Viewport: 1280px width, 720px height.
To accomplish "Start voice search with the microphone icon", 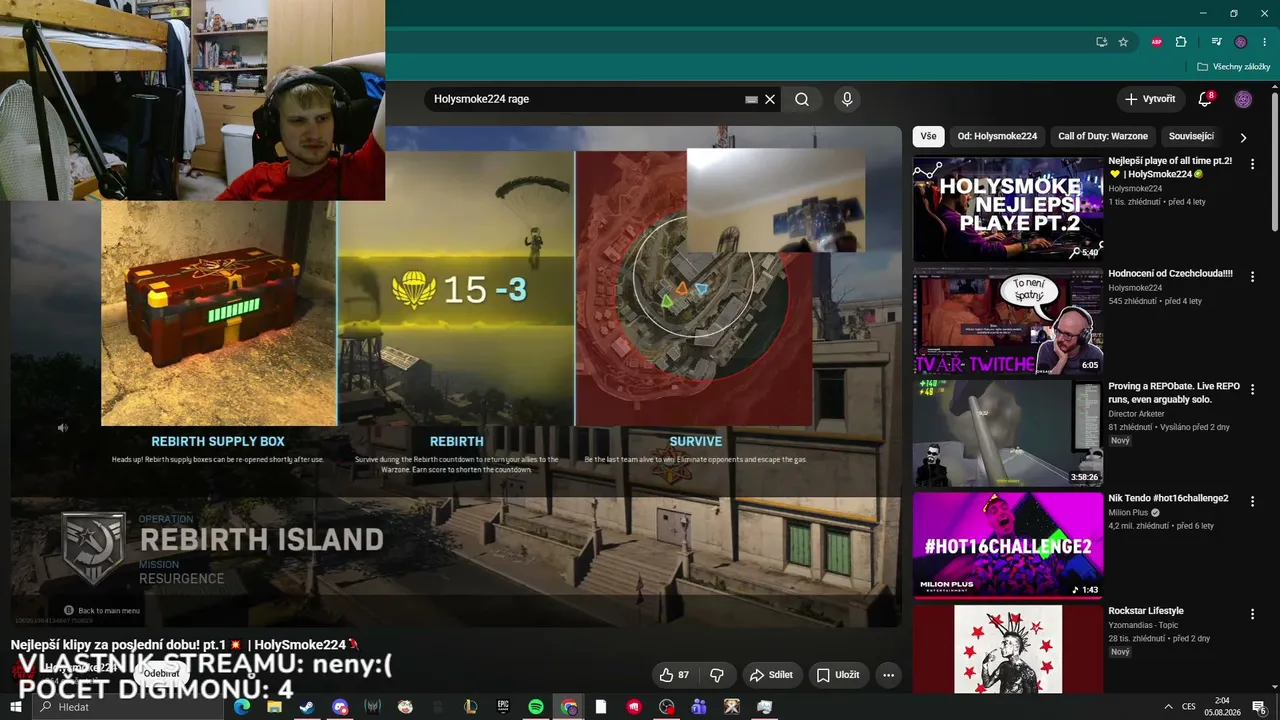I will (x=847, y=99).
